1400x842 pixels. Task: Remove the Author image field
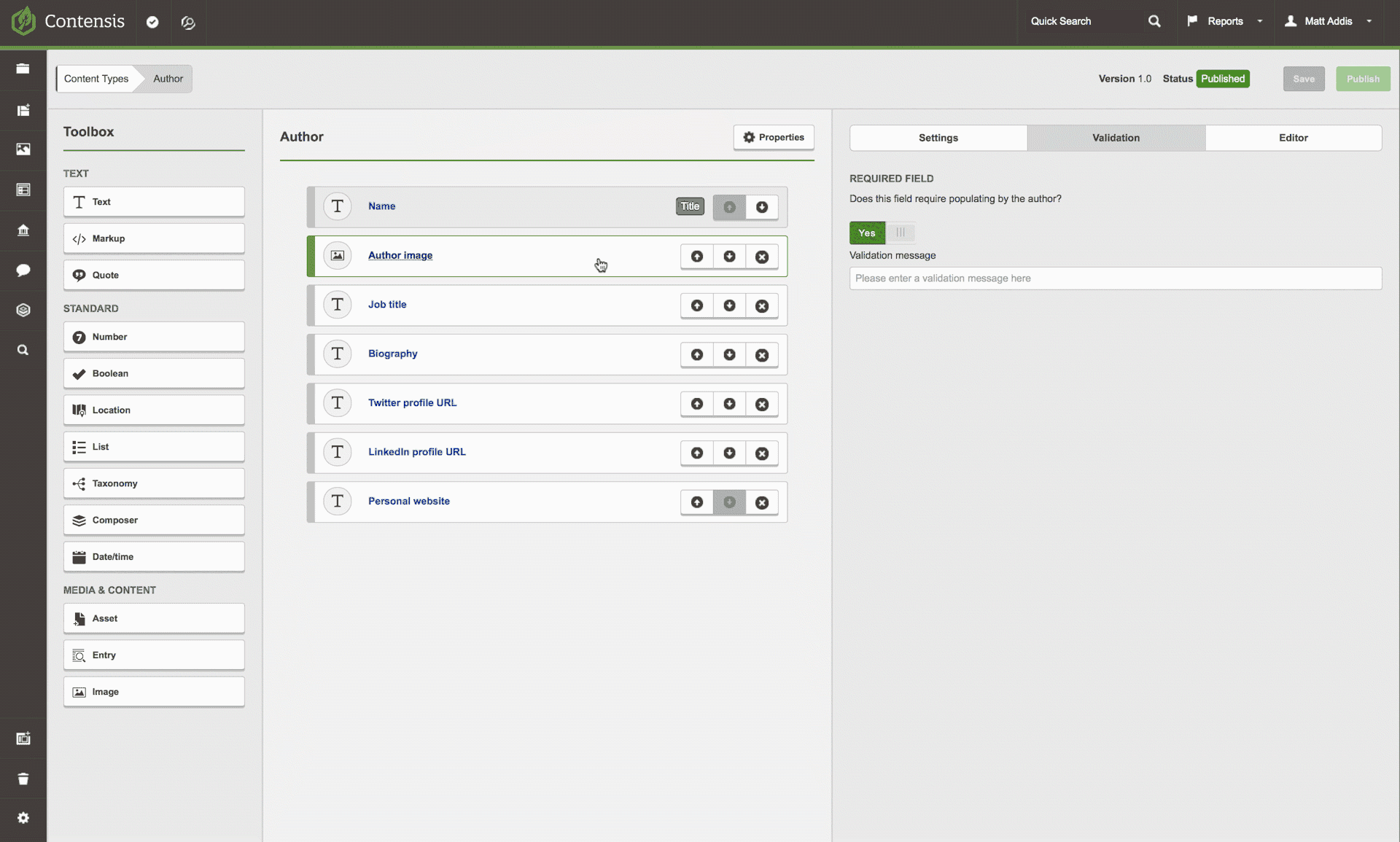(x=762, y=257)
